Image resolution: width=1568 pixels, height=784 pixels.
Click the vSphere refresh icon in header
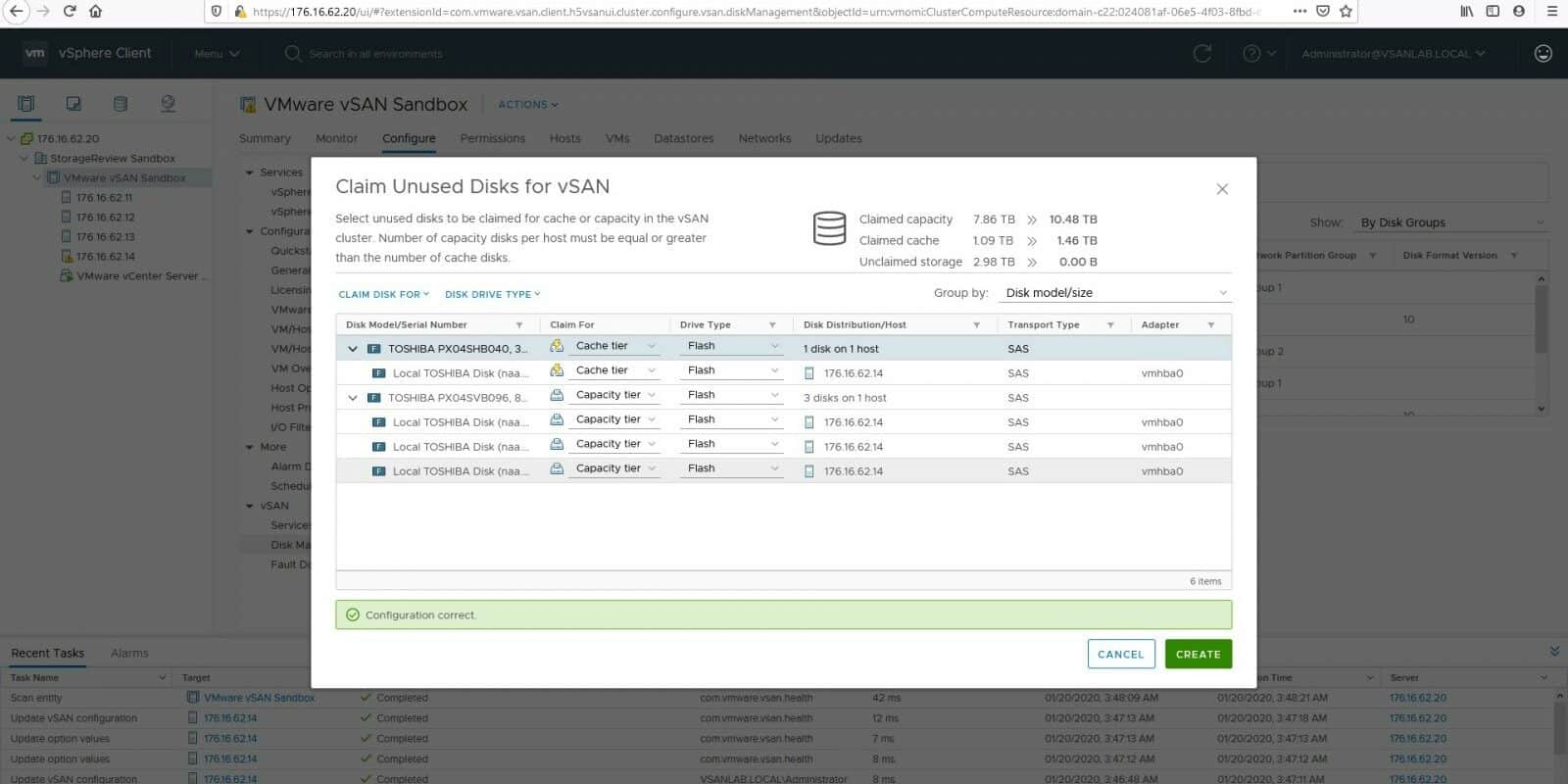(1202, 54)
